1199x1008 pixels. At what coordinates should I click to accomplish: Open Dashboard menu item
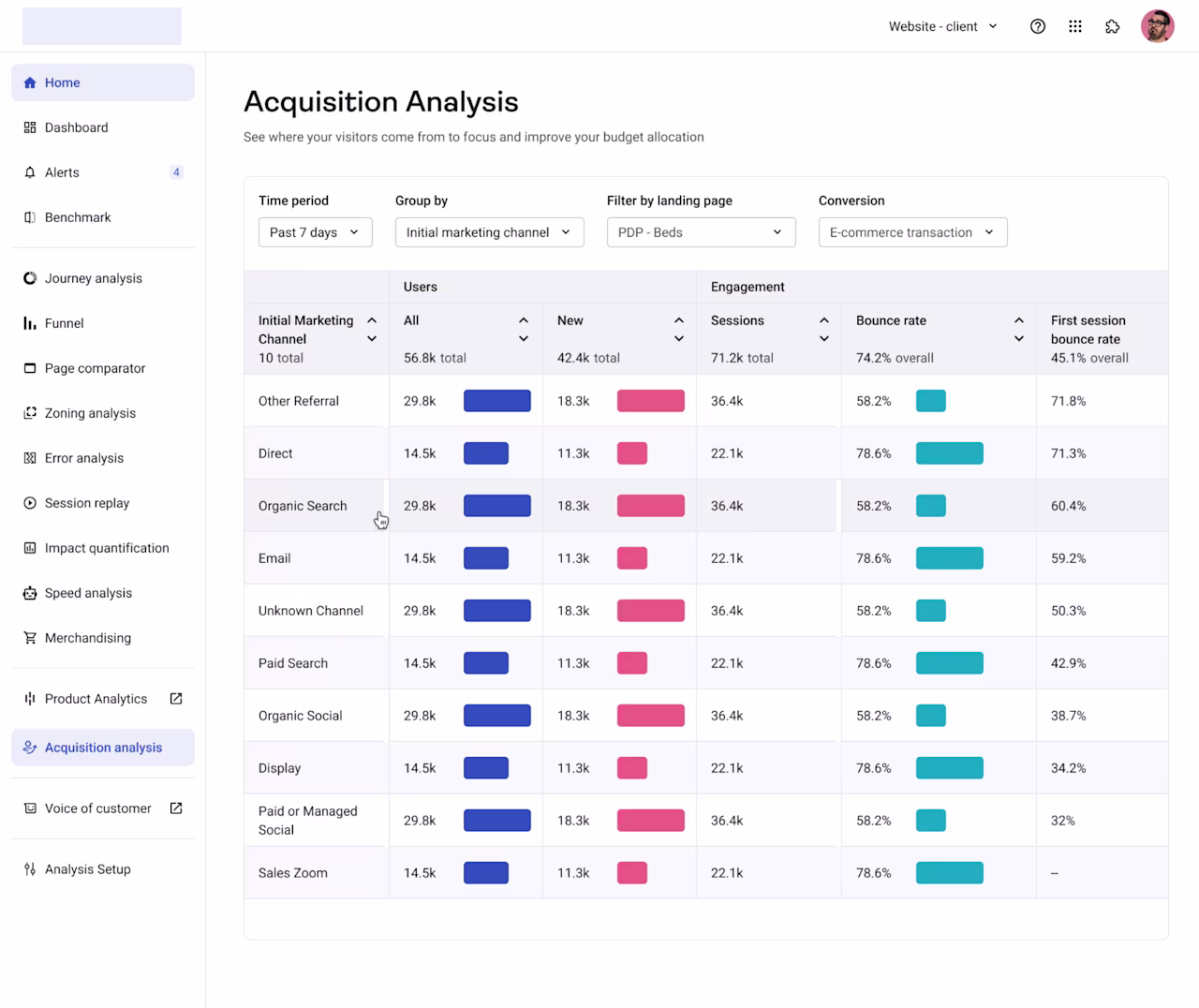pos(103,127)
